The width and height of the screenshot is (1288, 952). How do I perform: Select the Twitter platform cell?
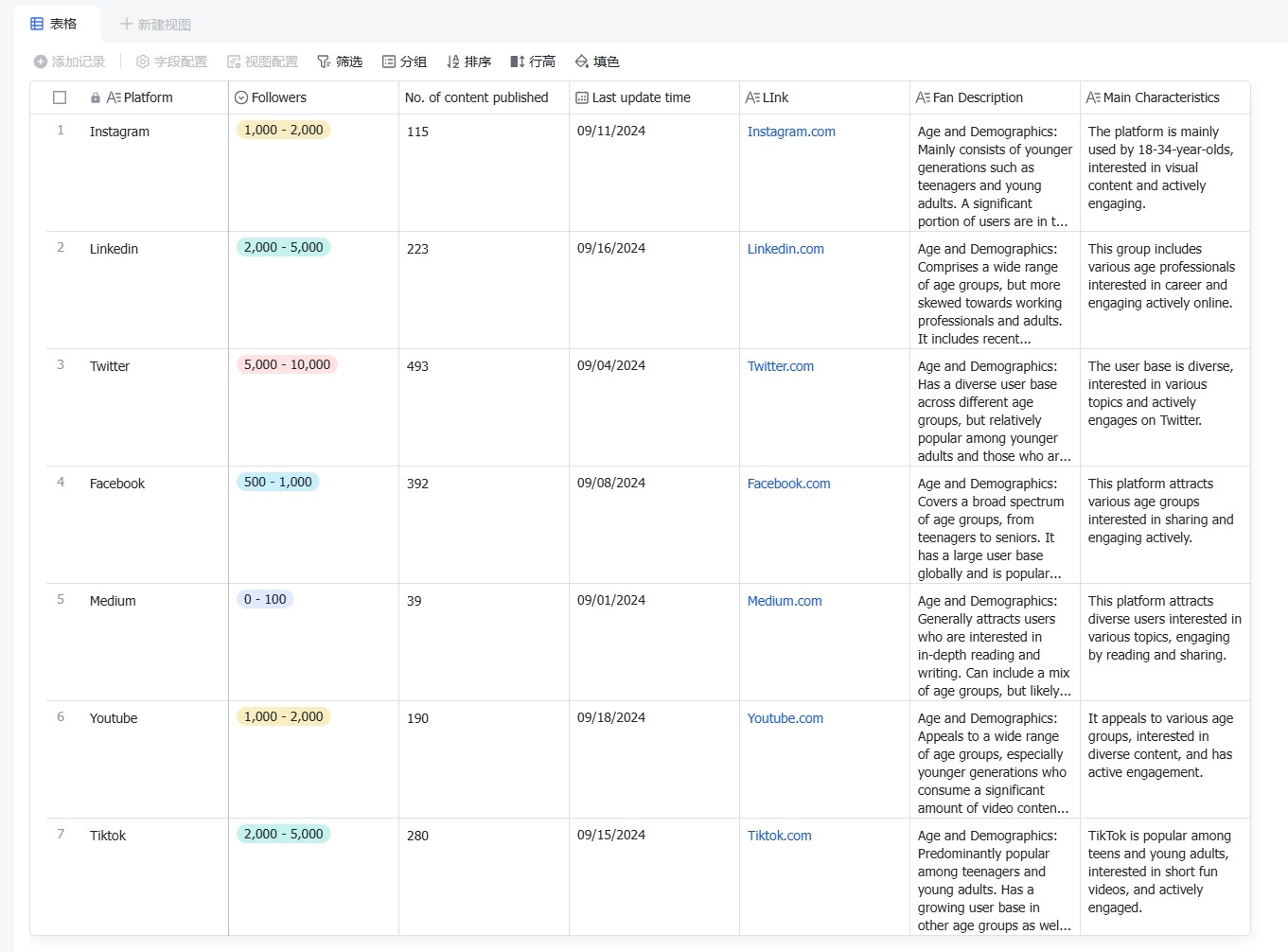pyautogui.click(x=155, y=407)
